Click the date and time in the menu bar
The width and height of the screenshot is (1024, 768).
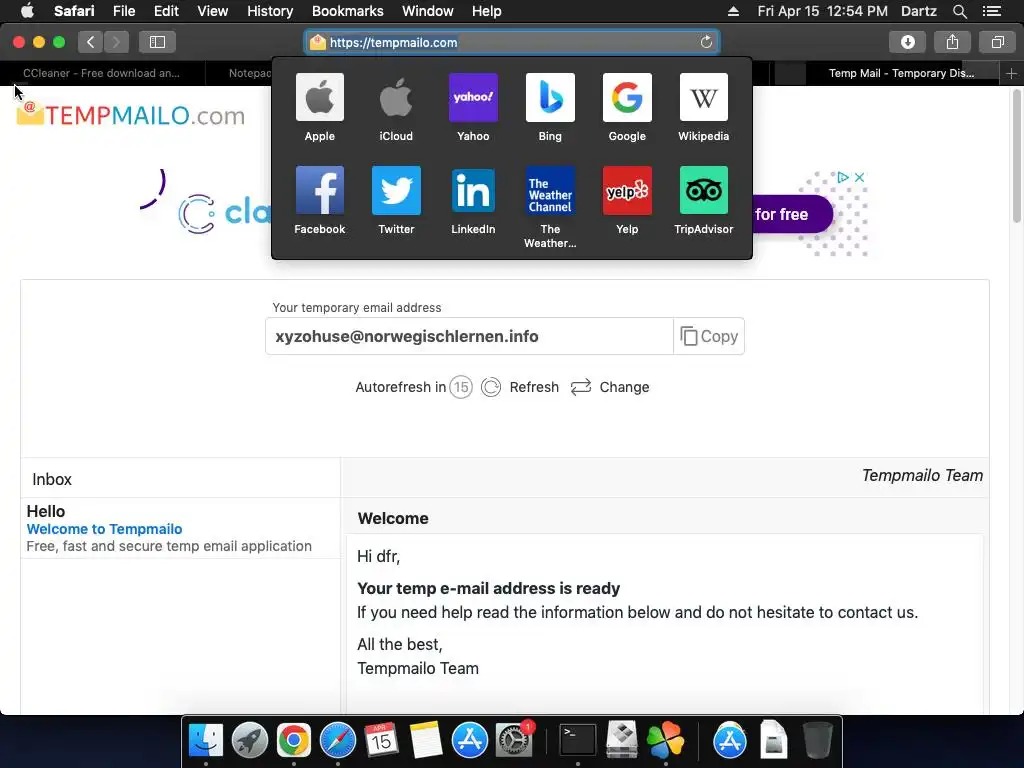[822, 11]
